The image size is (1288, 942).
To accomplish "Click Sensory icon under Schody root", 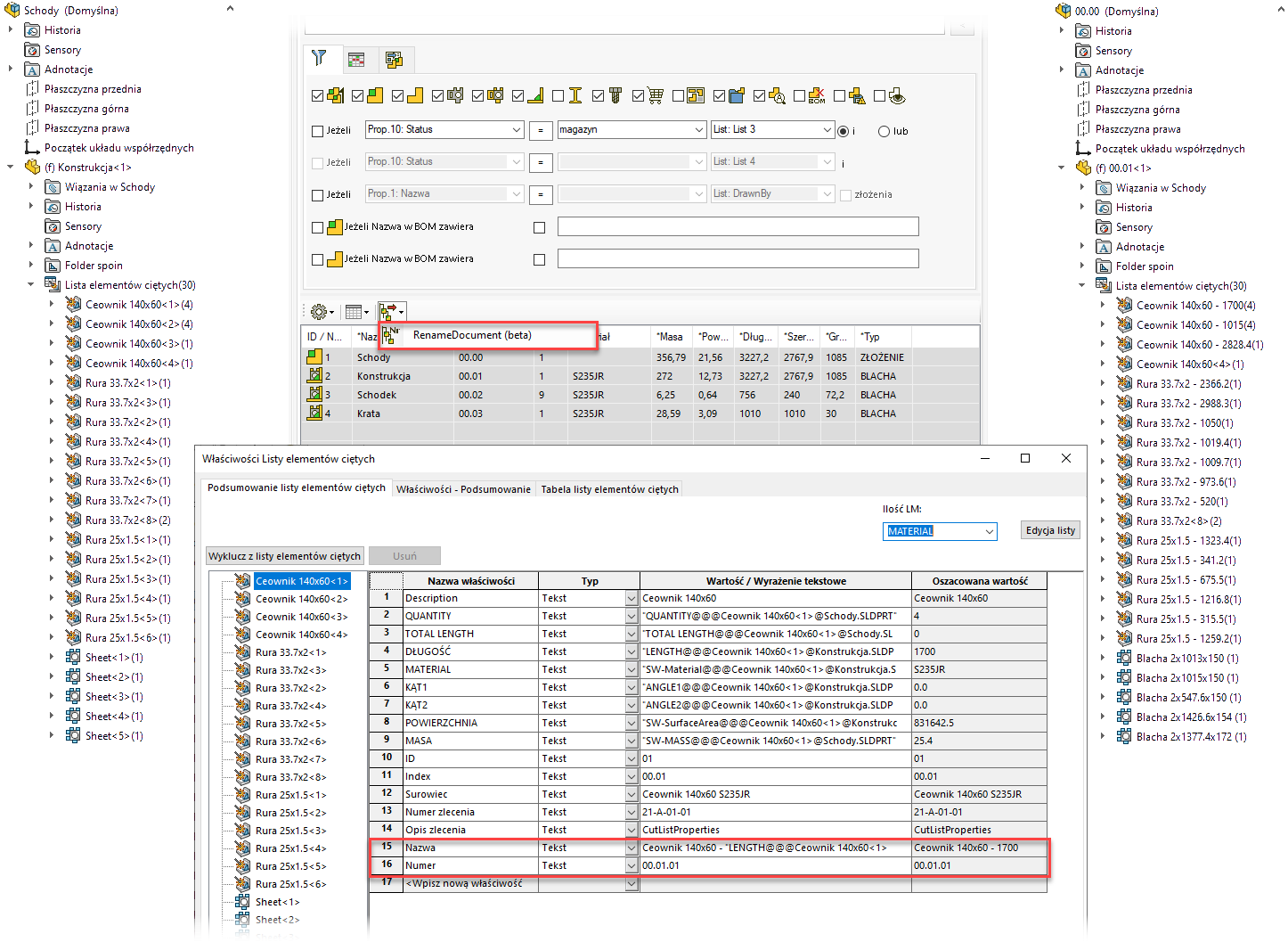I will tap(32, 50).
